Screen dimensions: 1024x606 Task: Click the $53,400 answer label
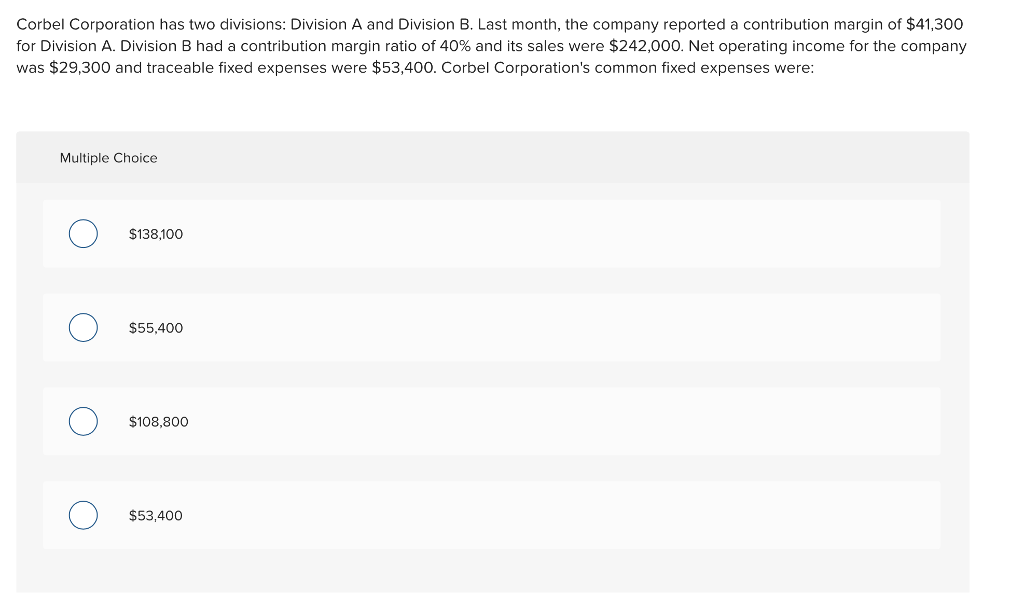156,515
